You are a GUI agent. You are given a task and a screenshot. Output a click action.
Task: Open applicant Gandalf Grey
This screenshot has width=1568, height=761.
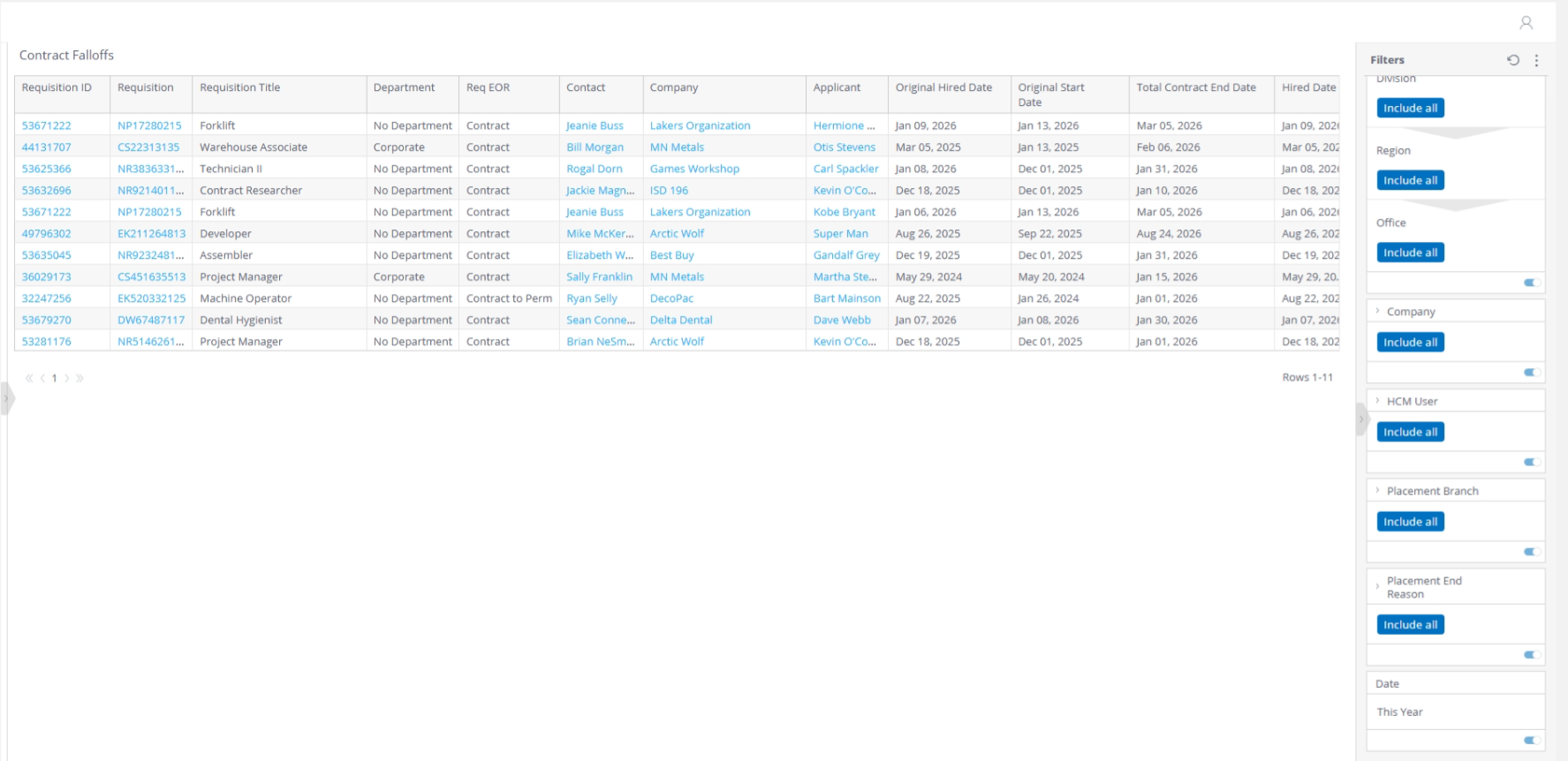point(846,255)
